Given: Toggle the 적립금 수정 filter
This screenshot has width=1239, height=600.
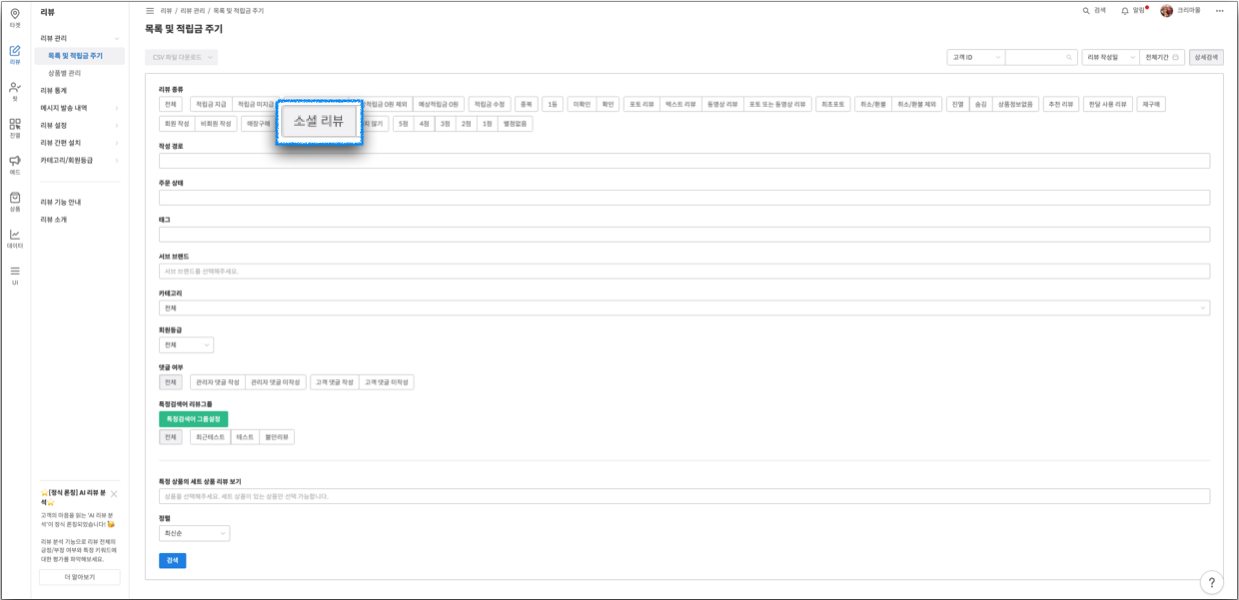Looking at the screenshot, I should 490,103.
